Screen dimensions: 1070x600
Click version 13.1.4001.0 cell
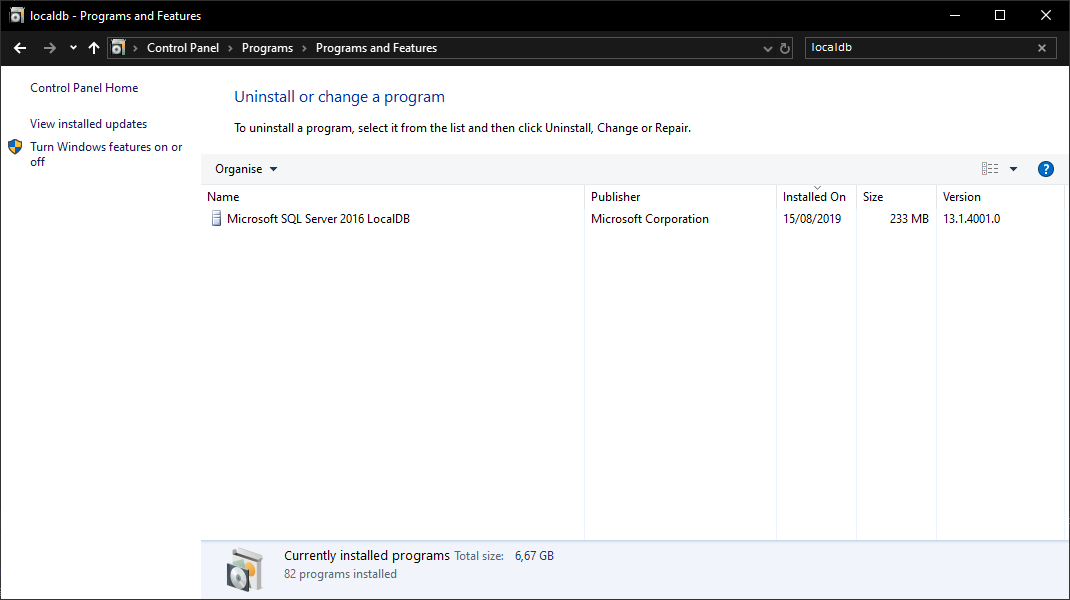972,219
